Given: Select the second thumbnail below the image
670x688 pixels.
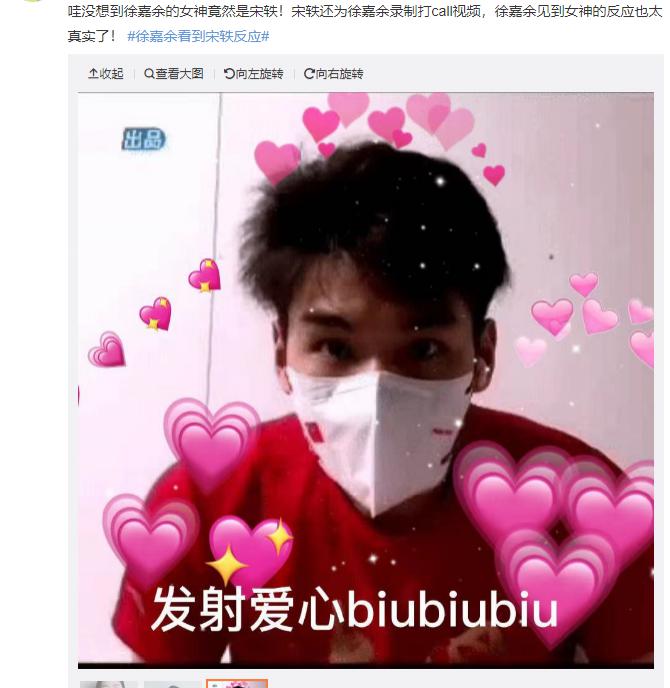Looking at the screenshot, I should (x=172, y=684).
